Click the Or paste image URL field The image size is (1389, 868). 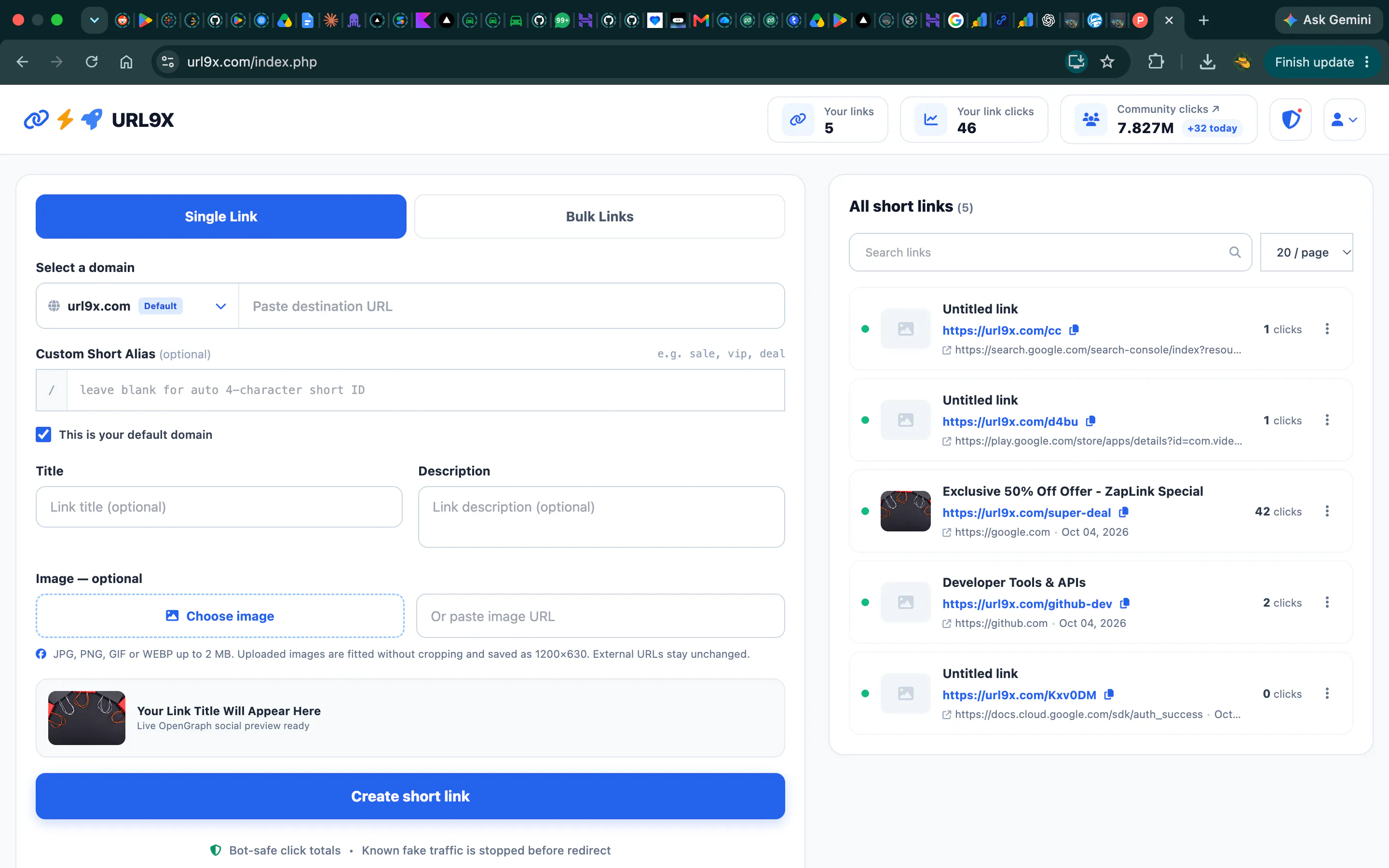coord(600,616)
